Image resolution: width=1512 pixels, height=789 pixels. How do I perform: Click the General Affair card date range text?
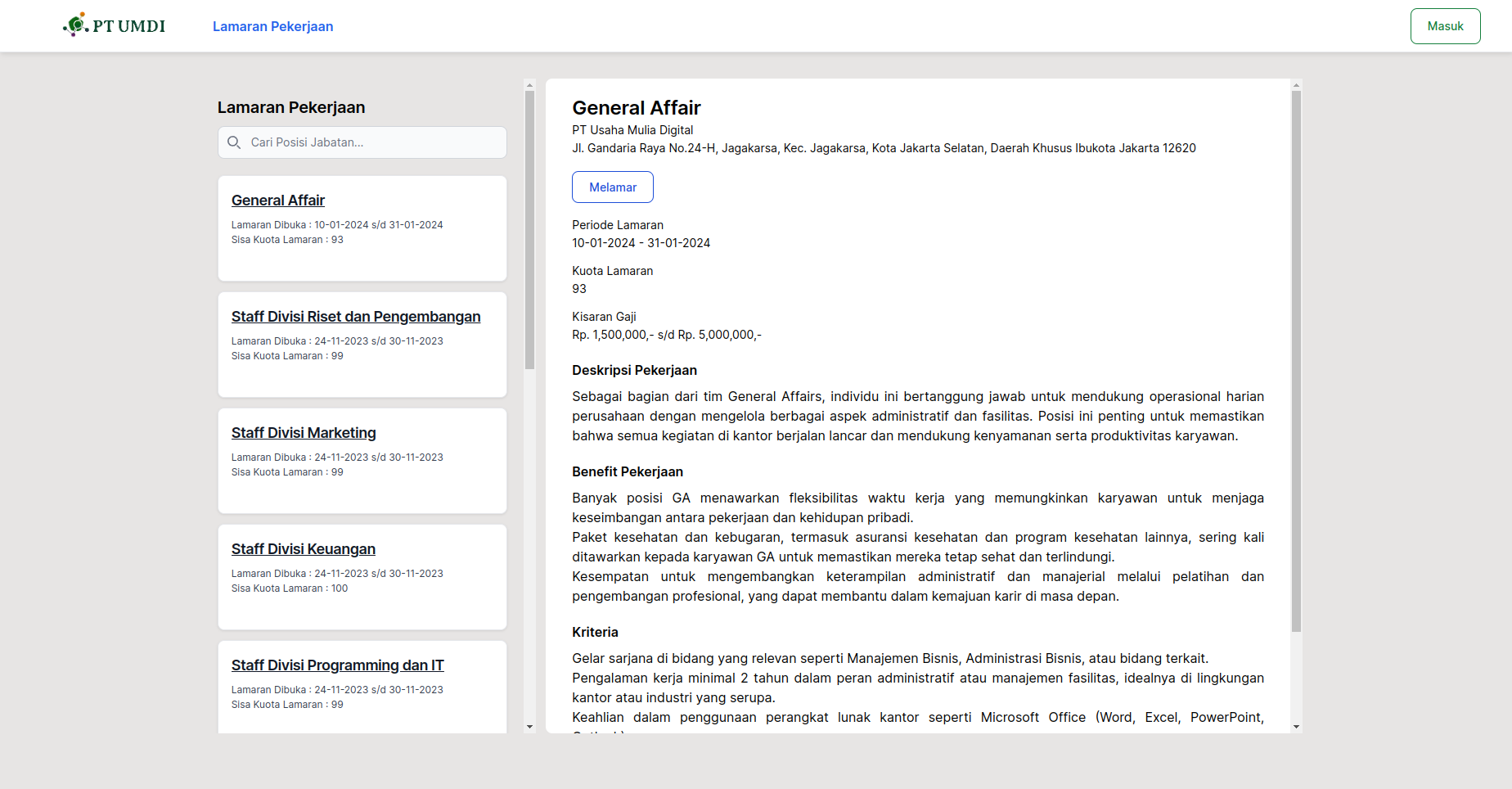point(337,225)
